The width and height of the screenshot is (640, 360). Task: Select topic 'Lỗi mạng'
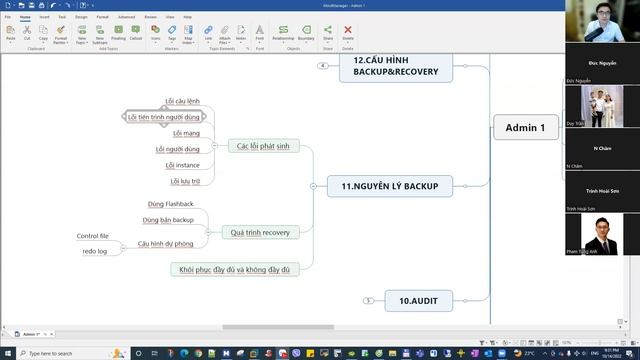click(186, 133)
